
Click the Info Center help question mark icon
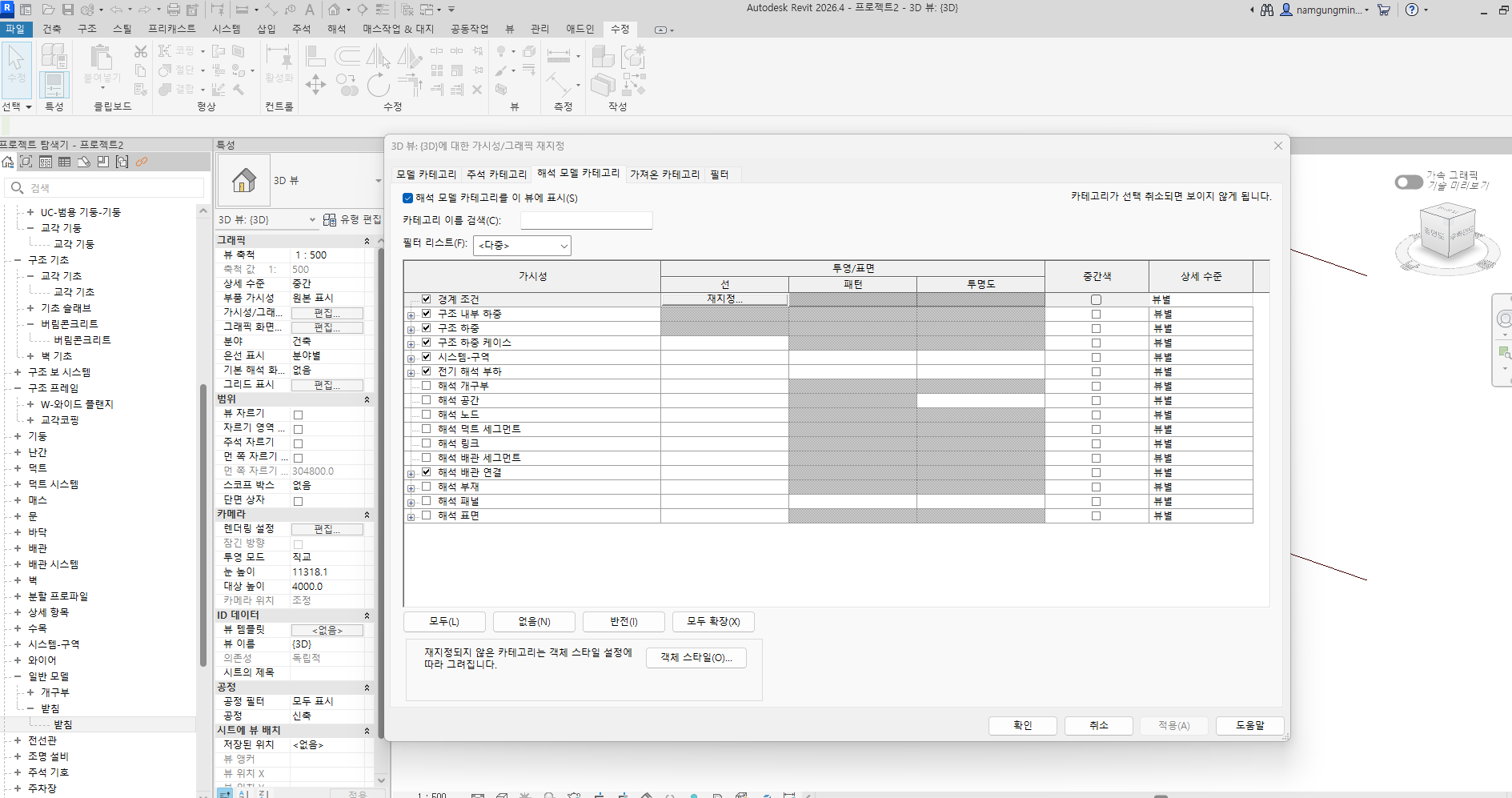(1412, 10)
